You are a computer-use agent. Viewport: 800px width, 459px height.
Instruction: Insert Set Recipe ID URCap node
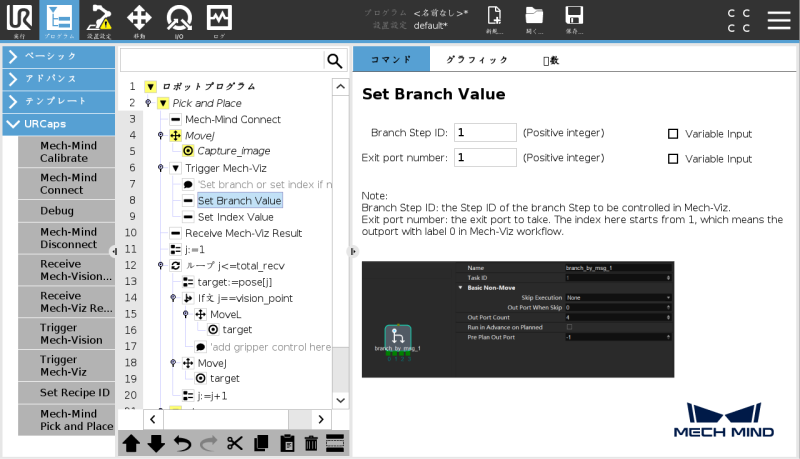click(66, 393)
